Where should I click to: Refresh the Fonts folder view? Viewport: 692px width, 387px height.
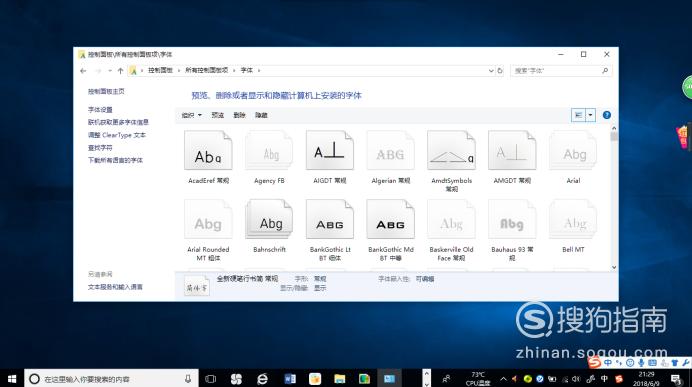pos(500,71)
